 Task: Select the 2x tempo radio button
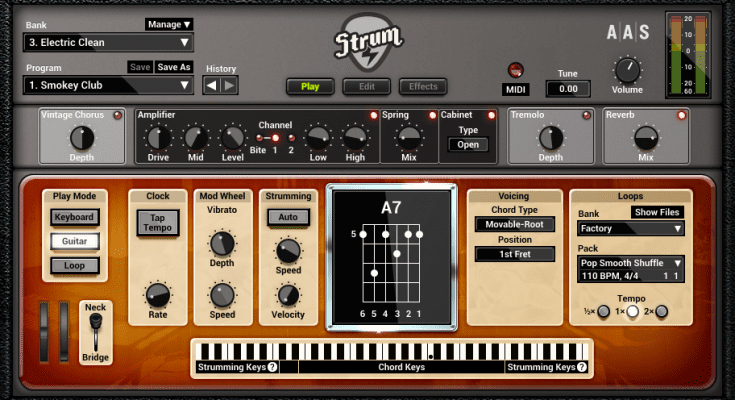coord(660,312)
